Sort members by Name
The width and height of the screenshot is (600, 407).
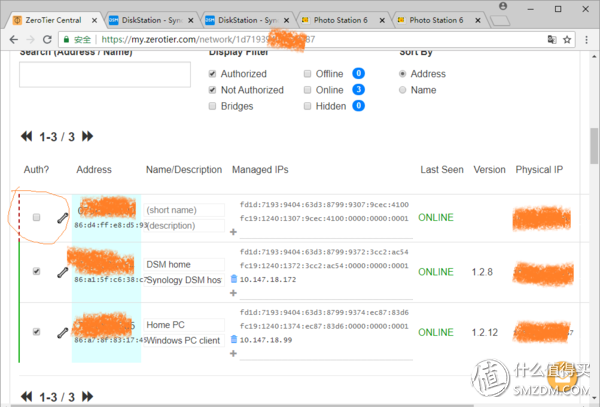tap(403, 90)
